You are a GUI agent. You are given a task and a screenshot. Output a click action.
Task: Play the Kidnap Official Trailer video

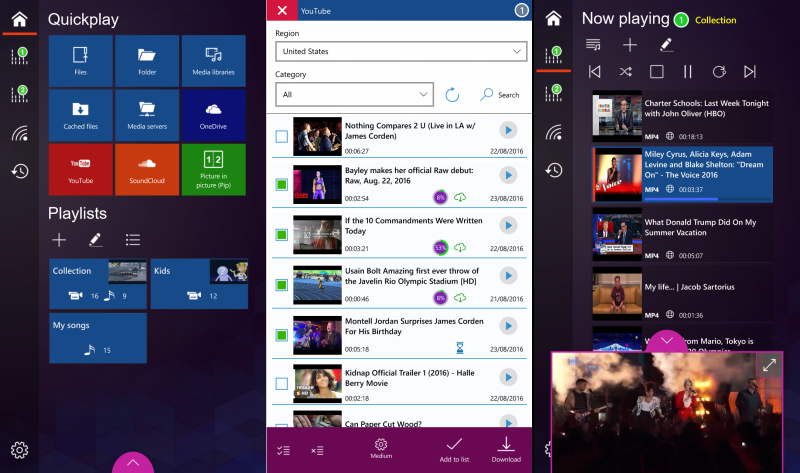(x=508, y=378)
